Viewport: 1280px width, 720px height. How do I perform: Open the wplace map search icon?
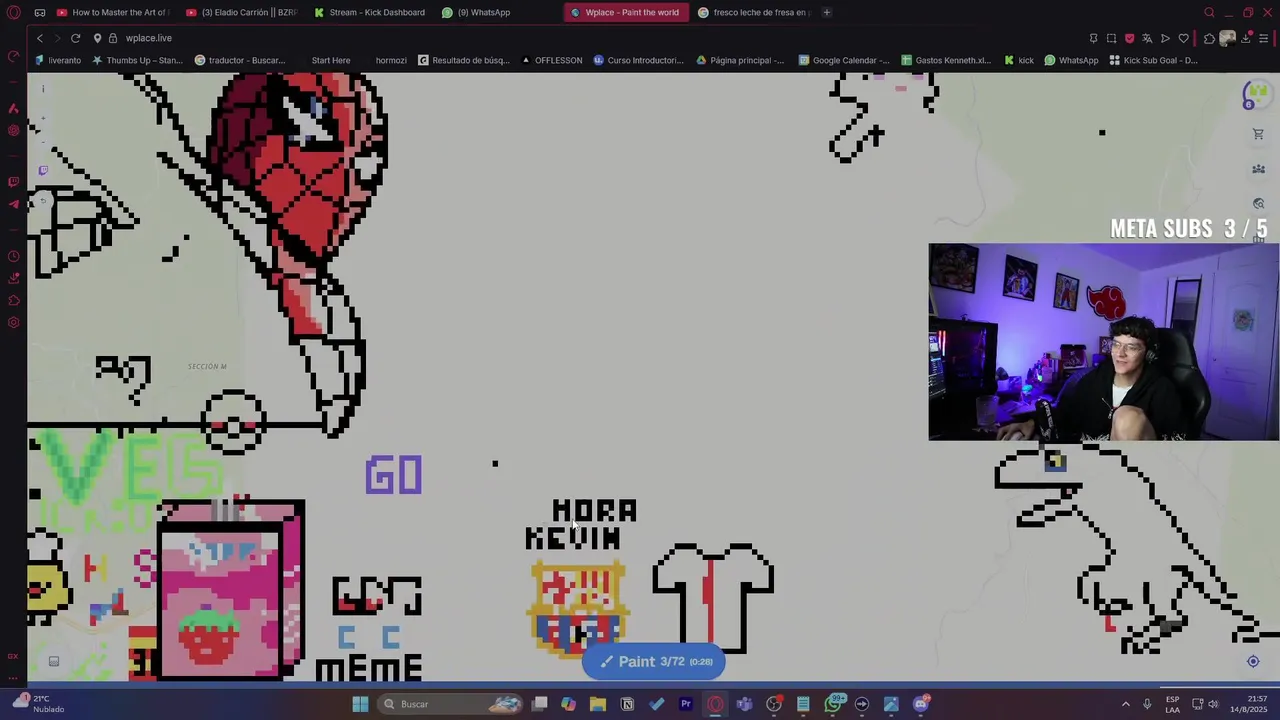pyautogui.click(x=1258, y=204)
